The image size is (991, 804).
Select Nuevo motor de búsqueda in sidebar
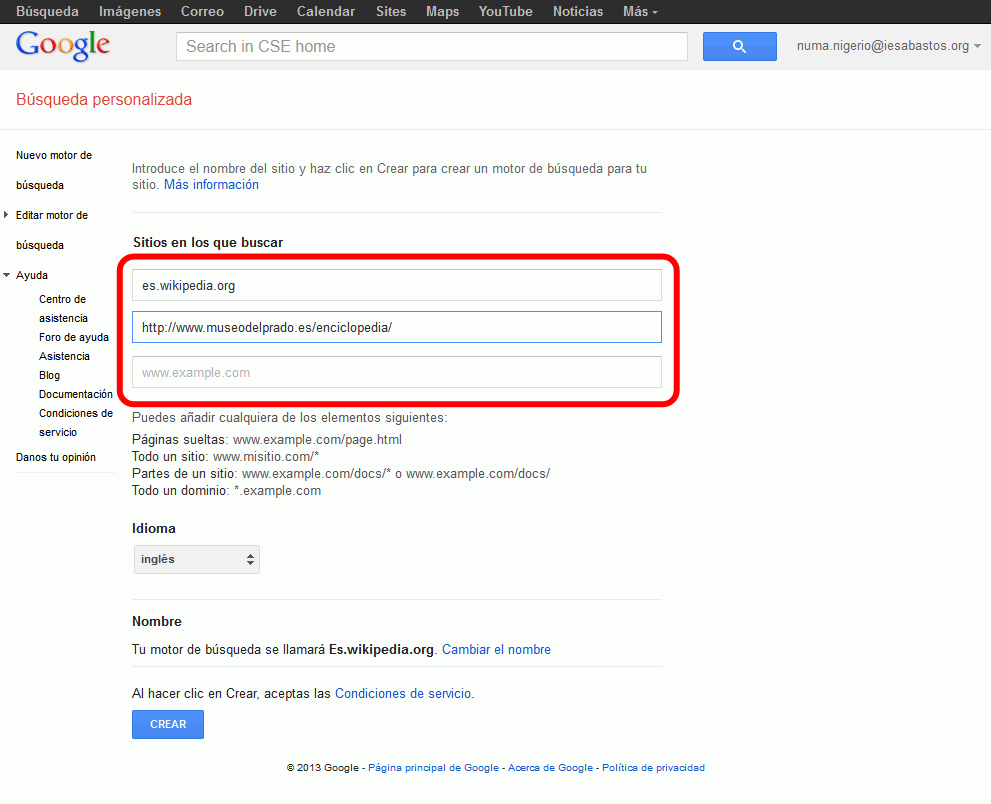[54, 170]
